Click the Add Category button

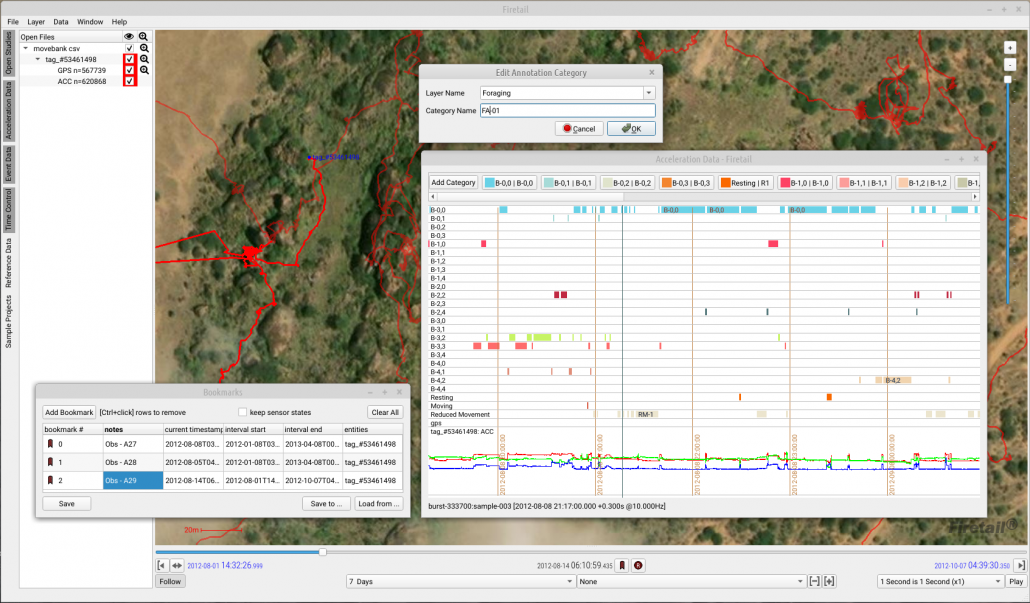point(453,183)
